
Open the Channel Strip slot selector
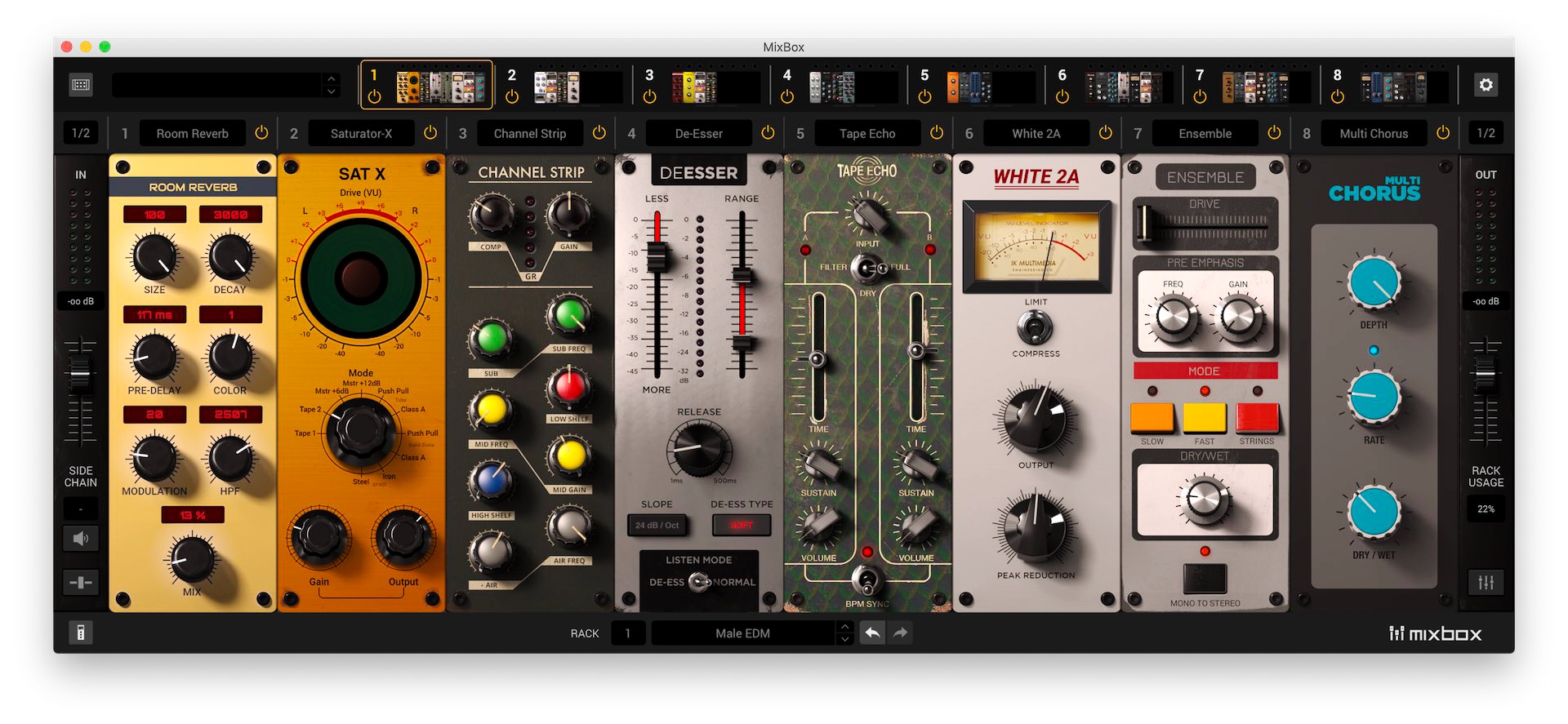[x=530, y=133]
